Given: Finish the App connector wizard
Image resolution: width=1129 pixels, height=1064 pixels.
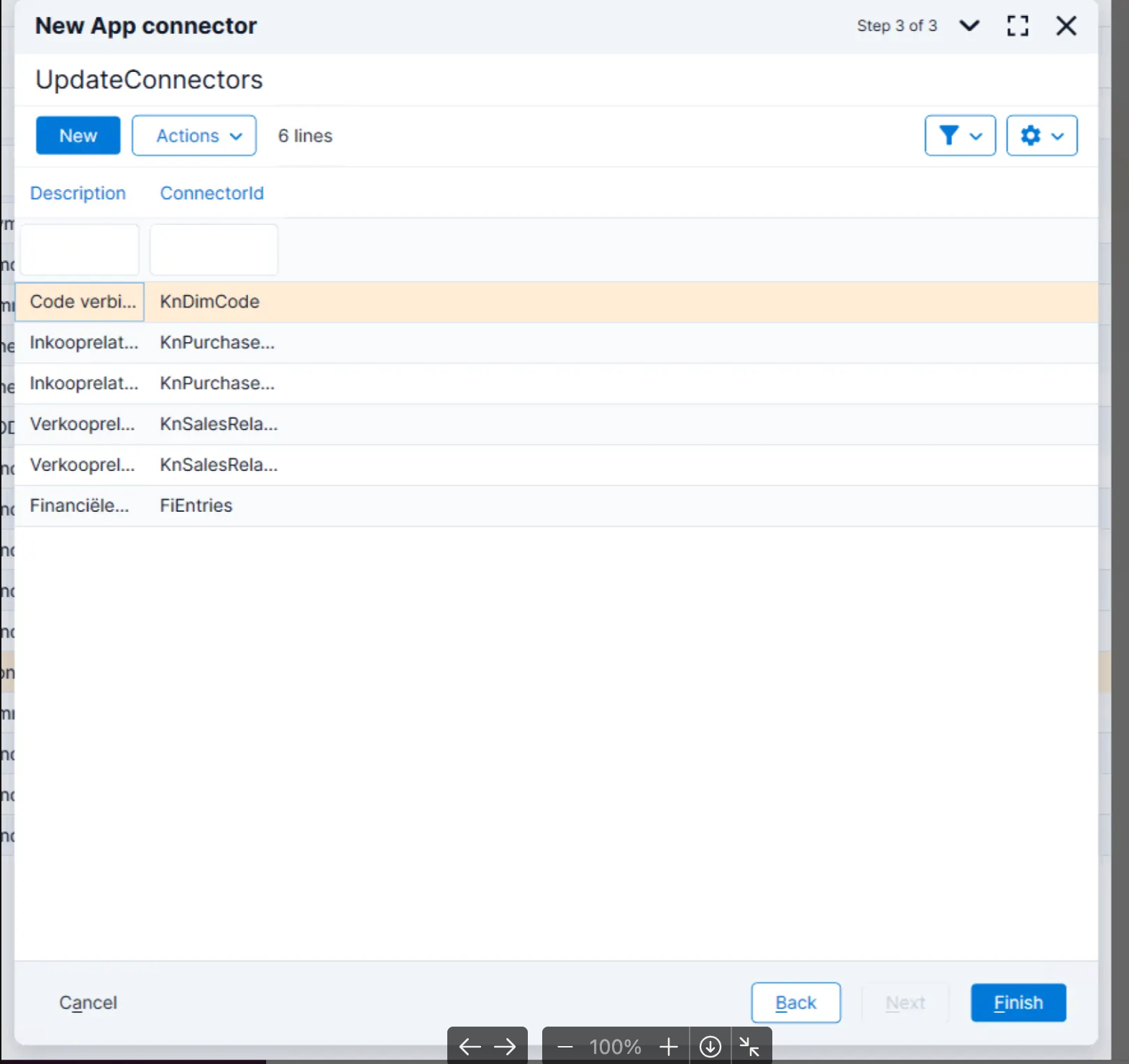Looking at the screenshot, I should pos(1018,1003).
